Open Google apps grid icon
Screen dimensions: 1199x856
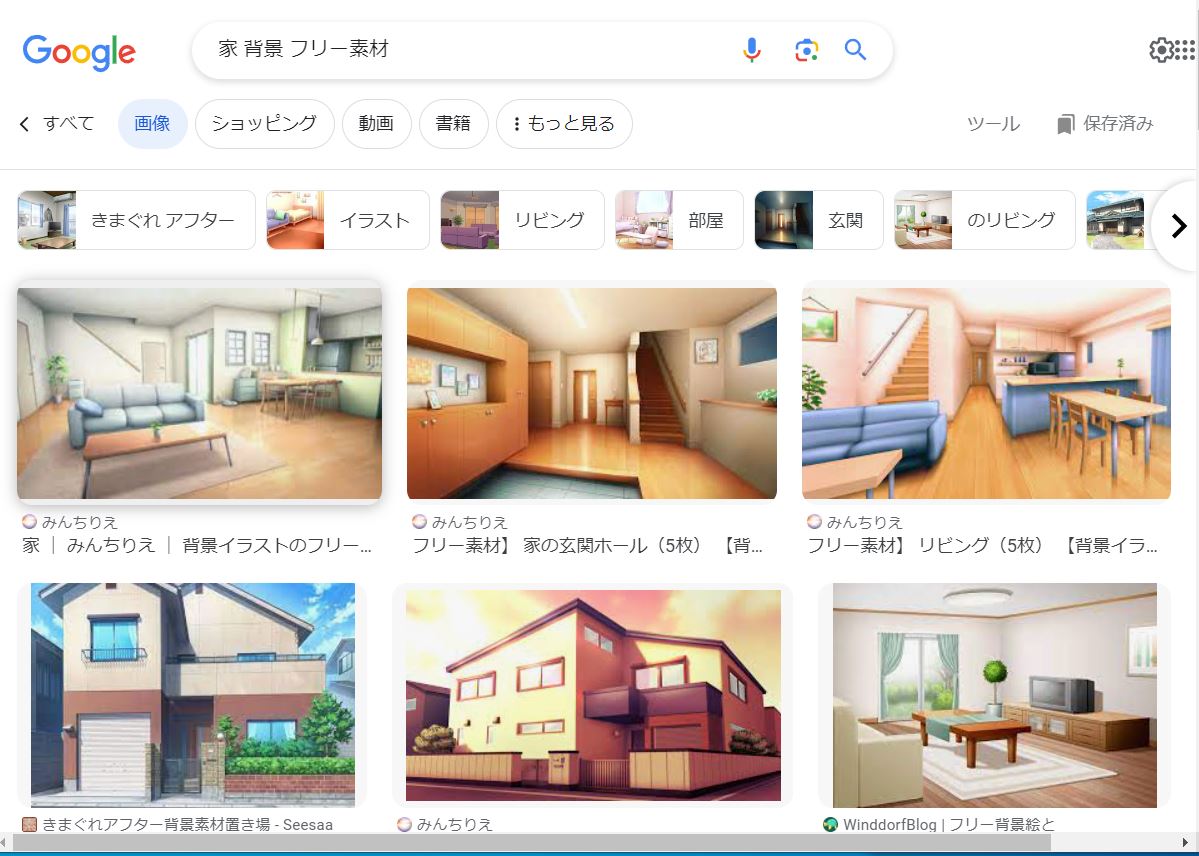pos(1185,50)
